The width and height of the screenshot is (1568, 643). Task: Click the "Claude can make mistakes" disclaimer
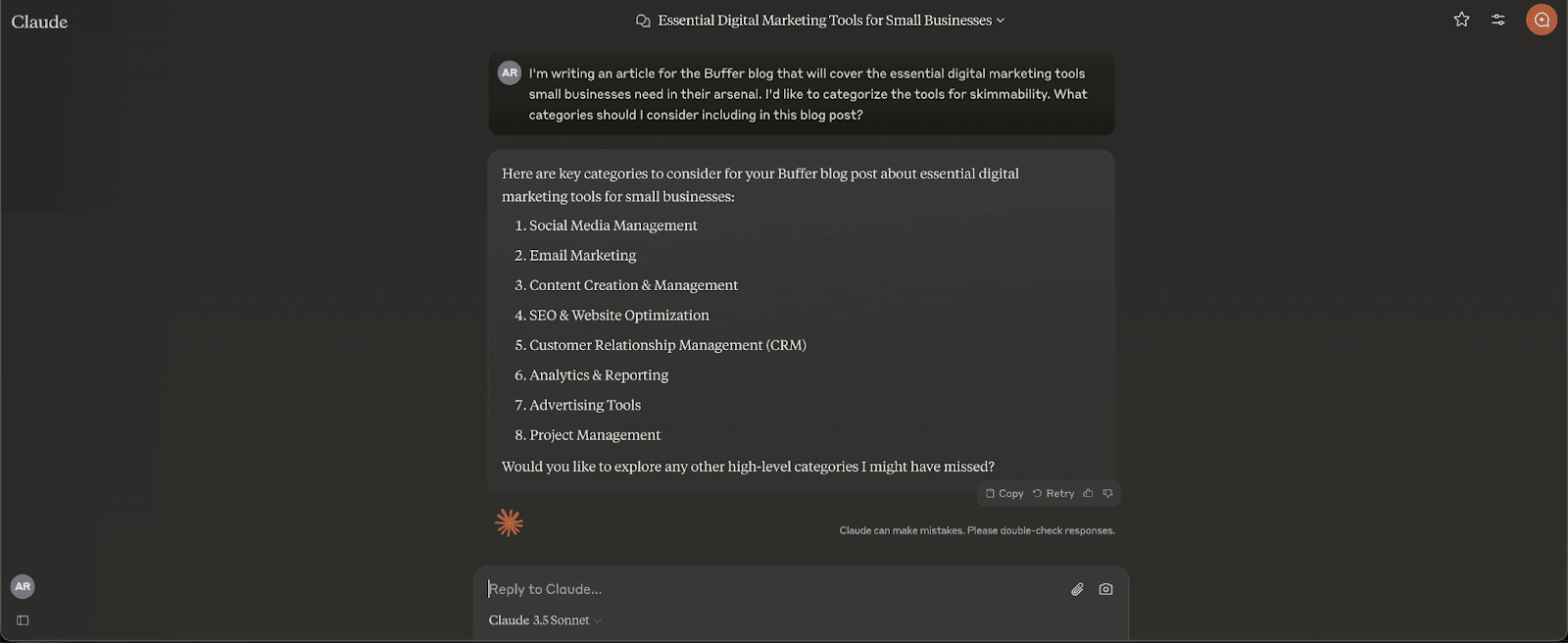click(x=977, y=530)
